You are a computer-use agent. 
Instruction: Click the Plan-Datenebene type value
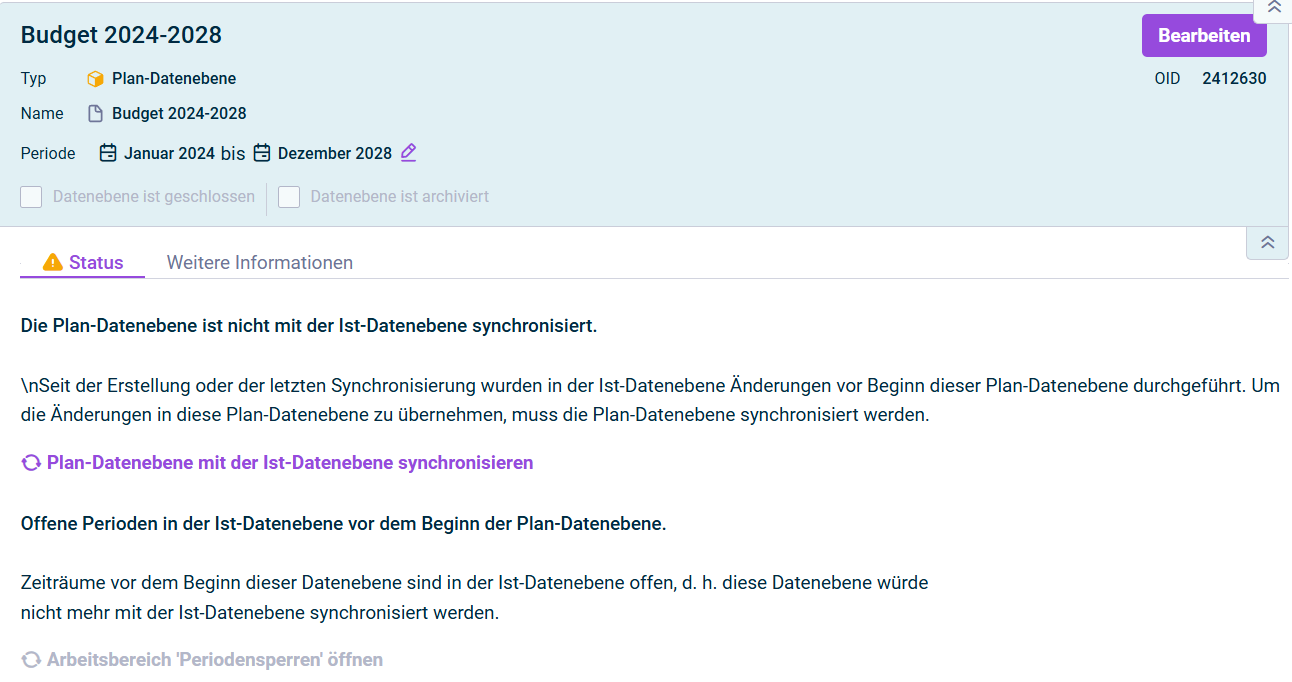pyautogui.click(x=174, y=79)
